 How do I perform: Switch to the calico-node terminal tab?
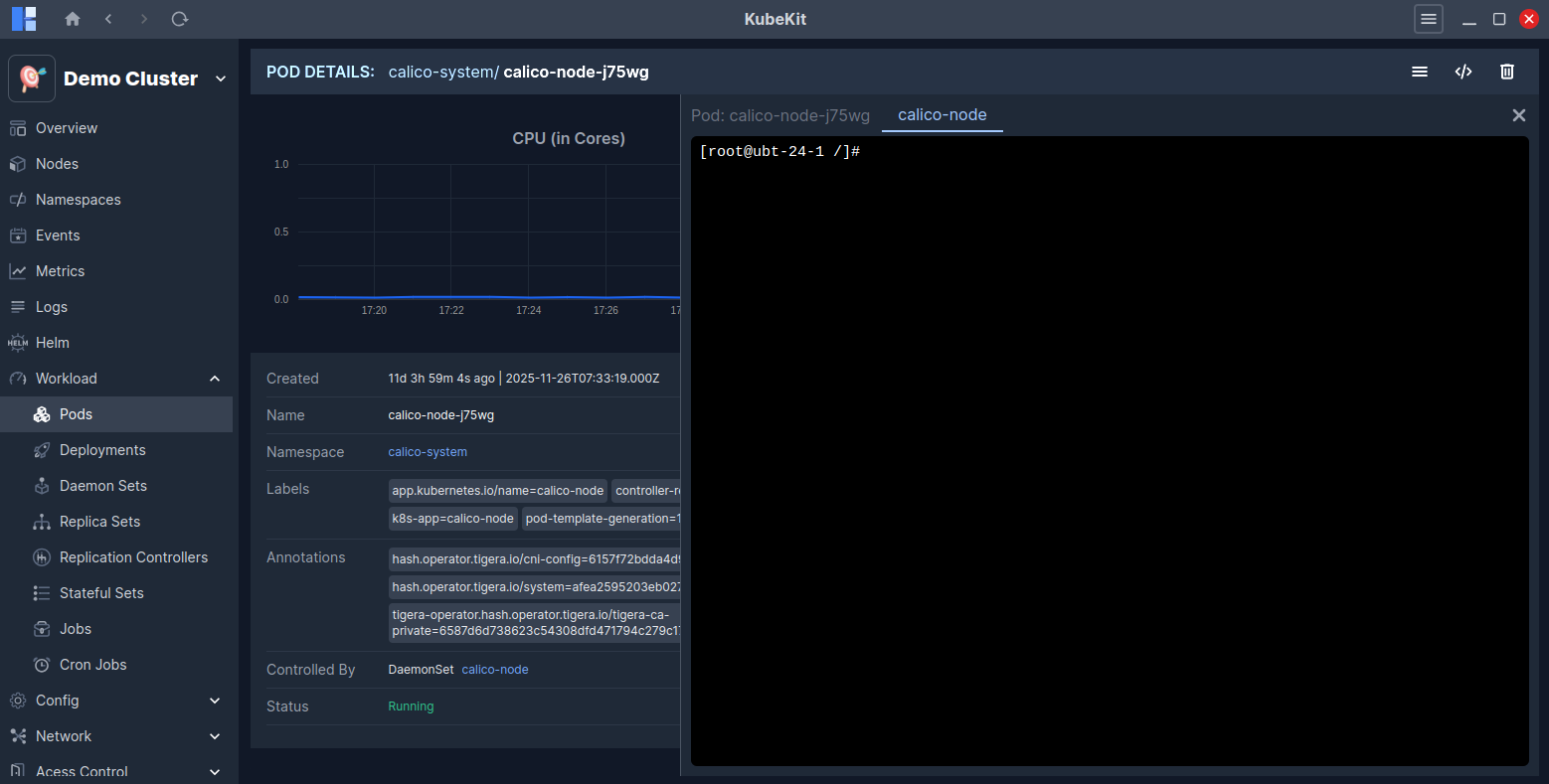pos(942,115)
